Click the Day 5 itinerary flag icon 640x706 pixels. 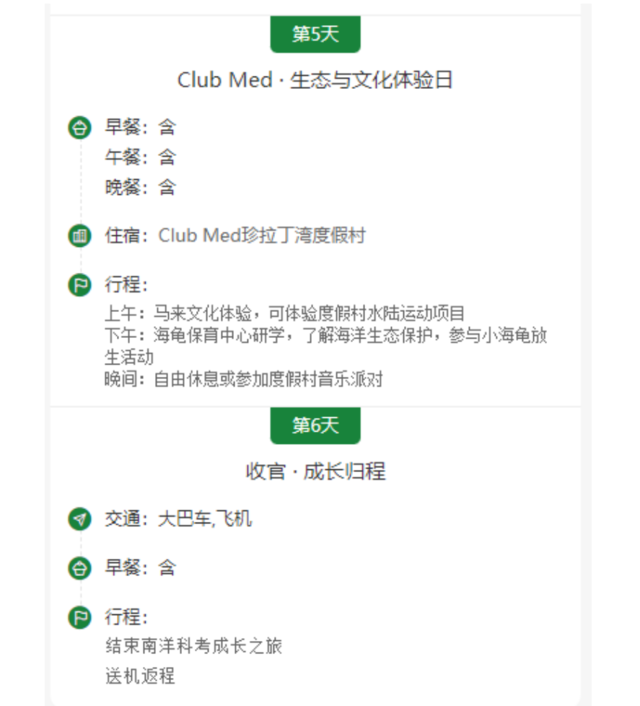[x=80, y=285]
